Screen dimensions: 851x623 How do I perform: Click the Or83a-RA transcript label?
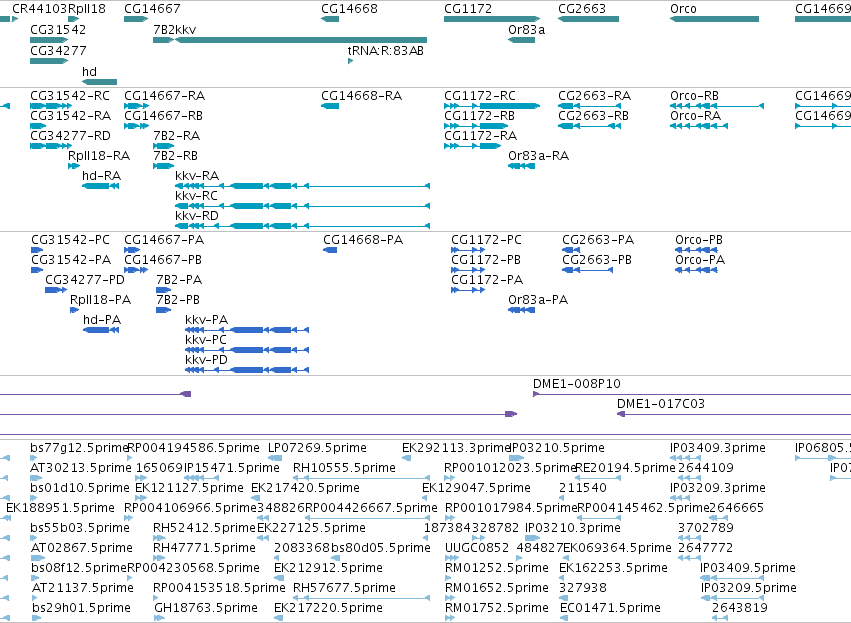click(538, 156)
